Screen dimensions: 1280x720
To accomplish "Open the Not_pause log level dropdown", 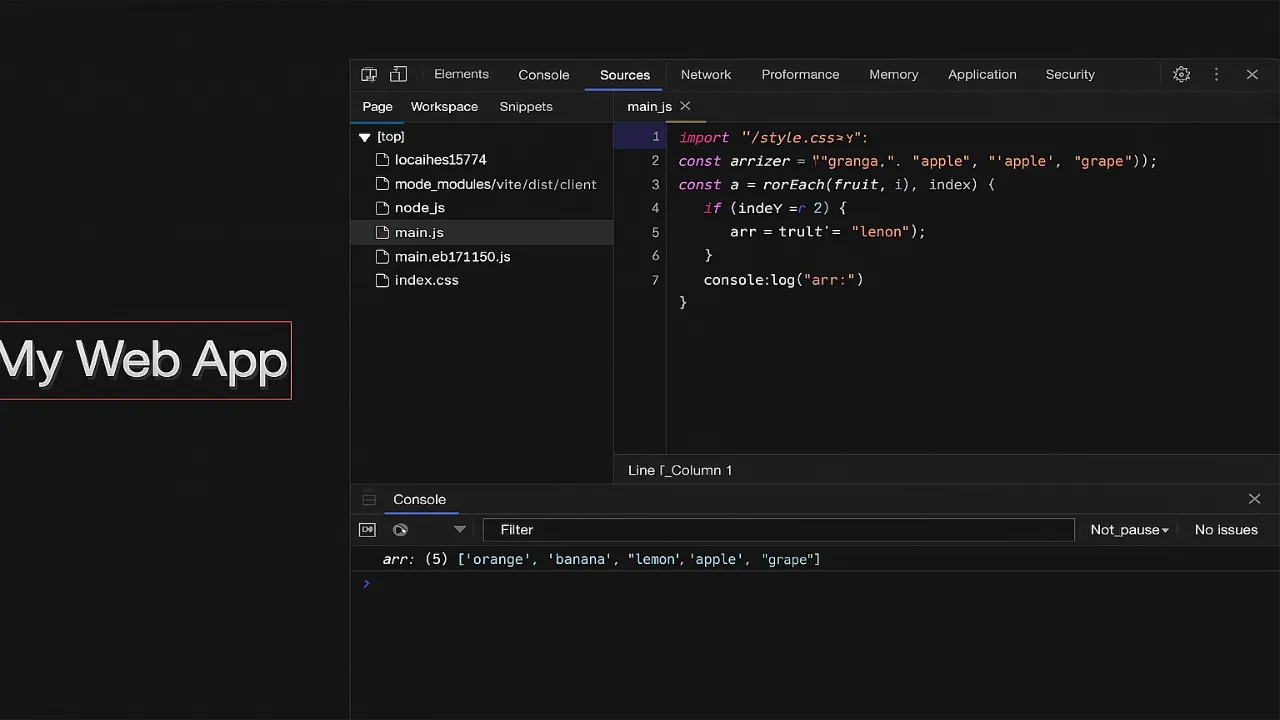I will (1129, 530).
